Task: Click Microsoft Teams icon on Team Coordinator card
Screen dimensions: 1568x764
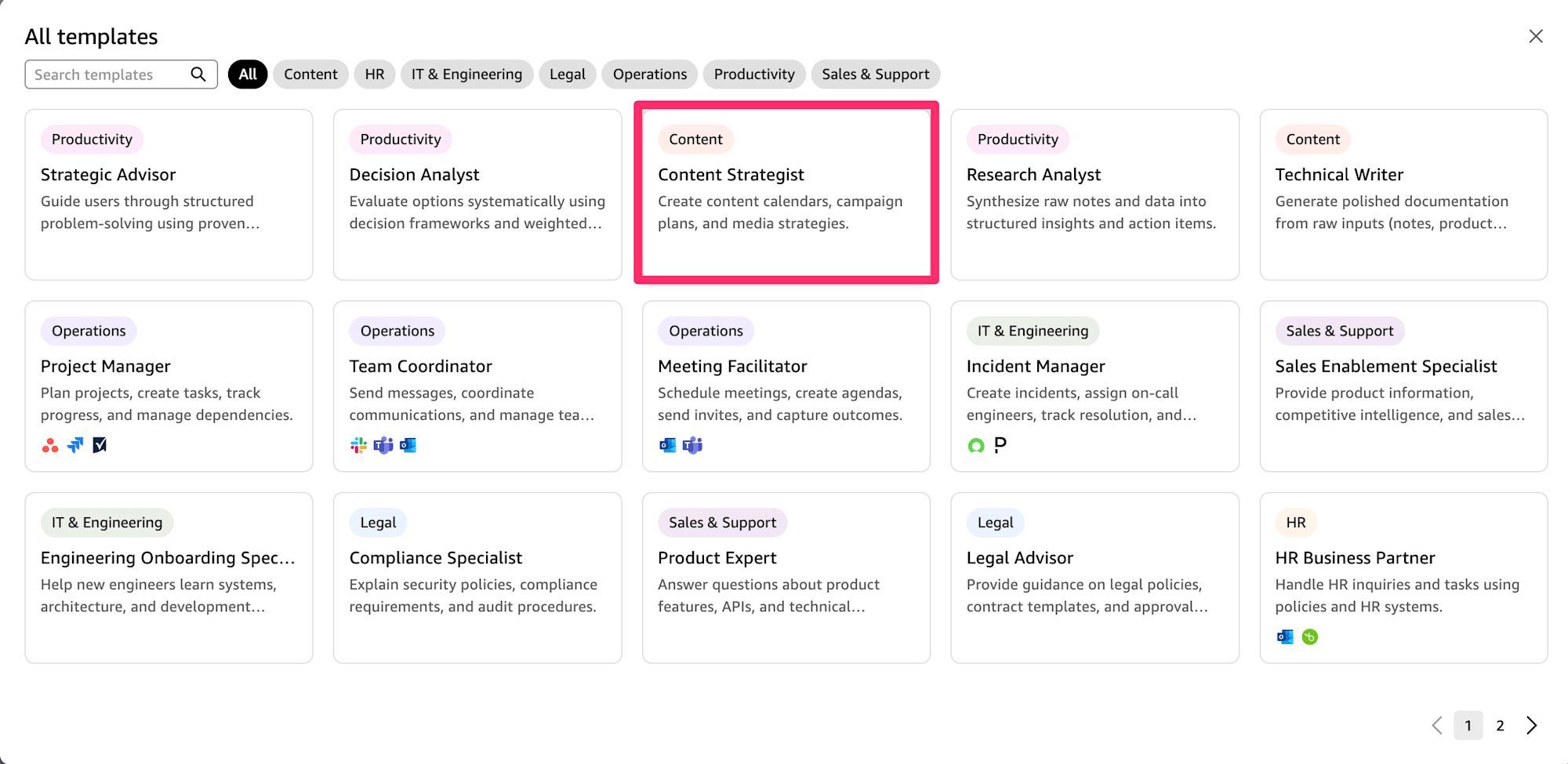Action: (x=383, y=446)
